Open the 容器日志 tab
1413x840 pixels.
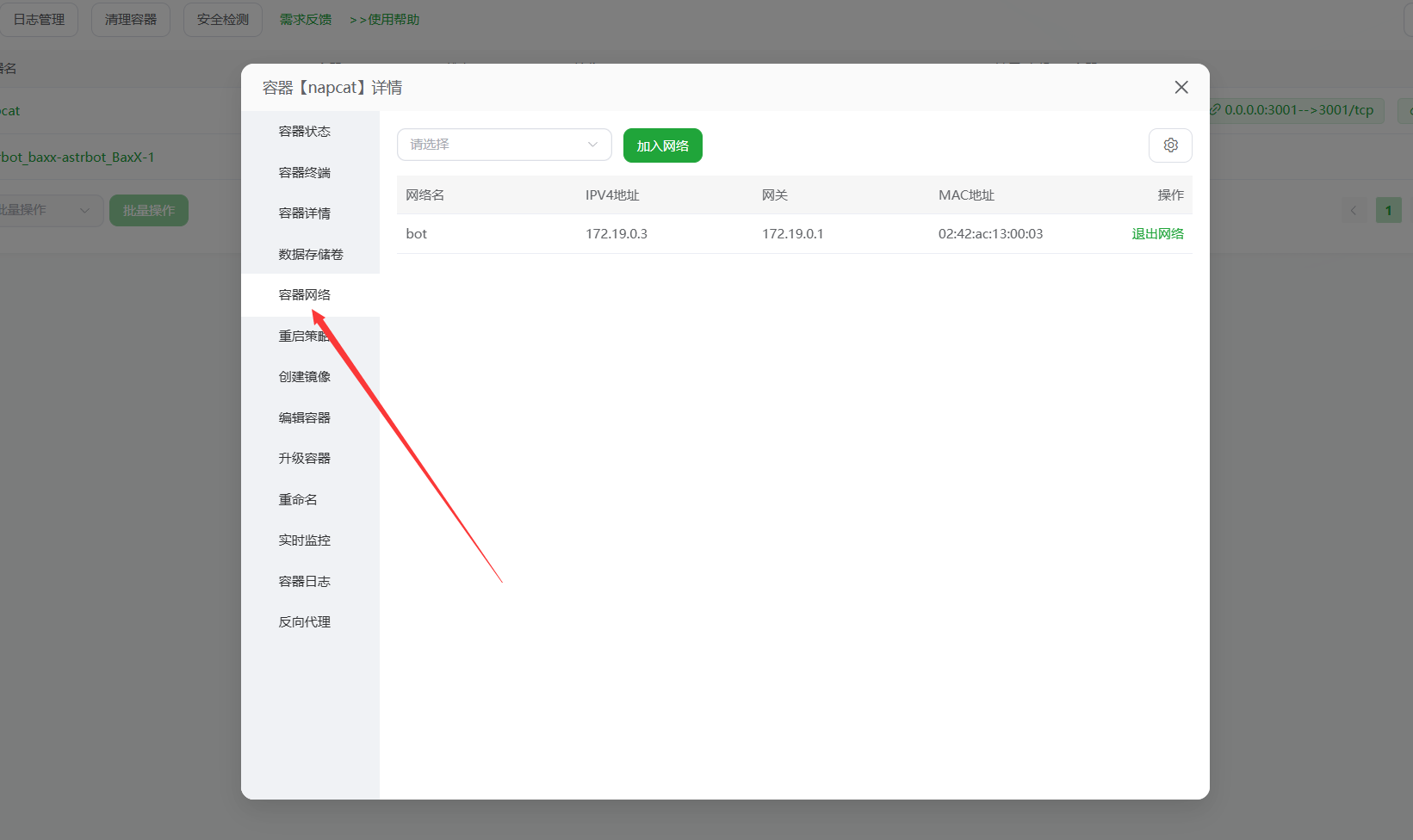click(x=304, y=582)
